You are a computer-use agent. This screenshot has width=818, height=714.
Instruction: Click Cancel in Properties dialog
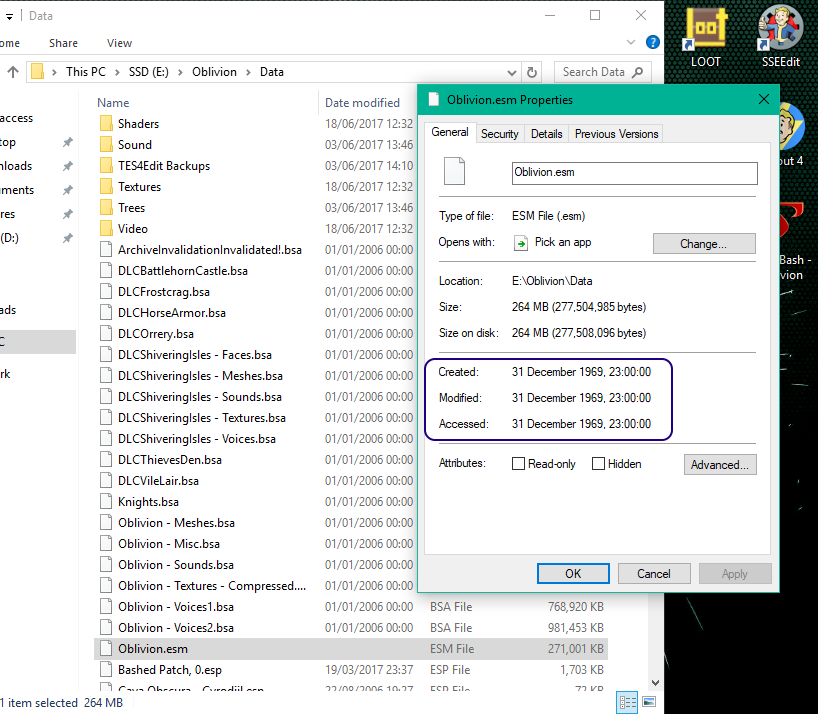tap(654, 574)
